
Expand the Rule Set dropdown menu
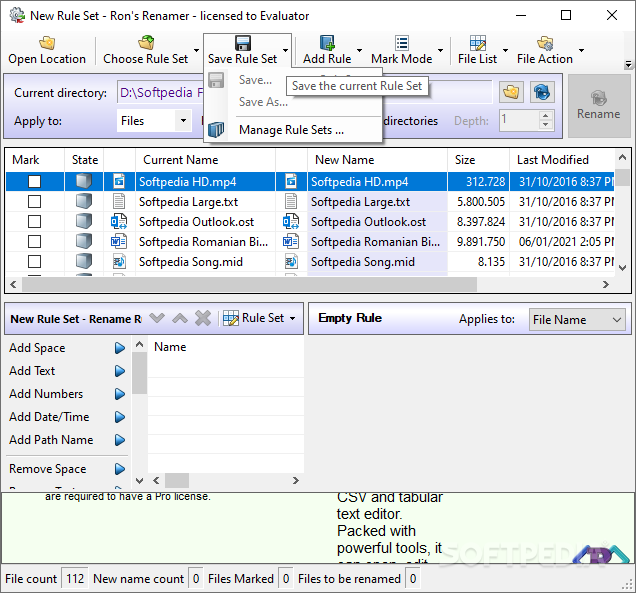pos(292,318)
